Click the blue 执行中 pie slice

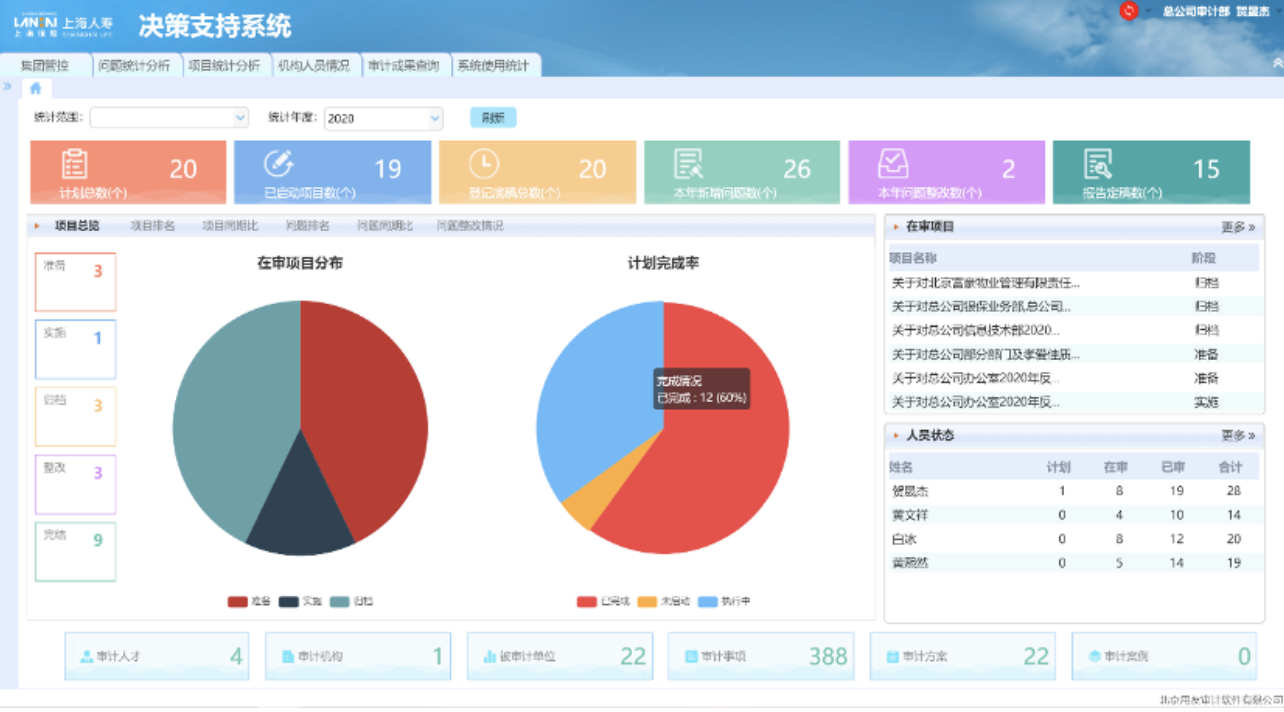(x=590, y=400)
